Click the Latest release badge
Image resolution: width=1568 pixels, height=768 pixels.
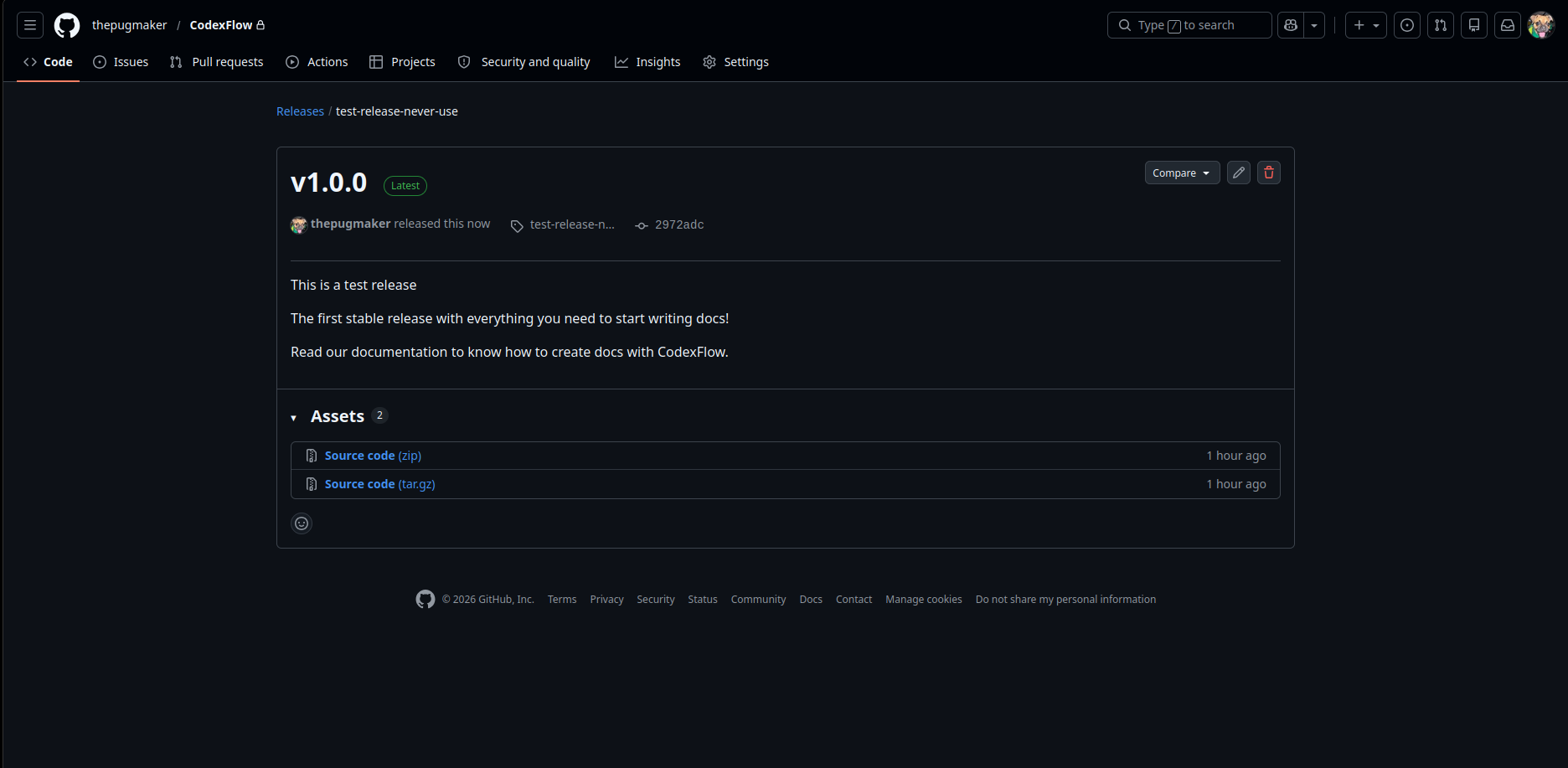pos(405,186)
